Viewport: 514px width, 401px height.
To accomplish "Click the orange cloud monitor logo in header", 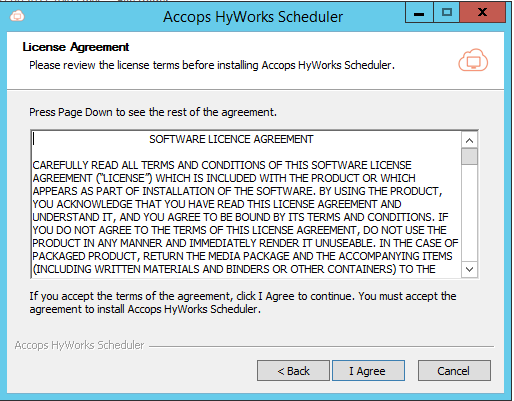I will [473, 60].
